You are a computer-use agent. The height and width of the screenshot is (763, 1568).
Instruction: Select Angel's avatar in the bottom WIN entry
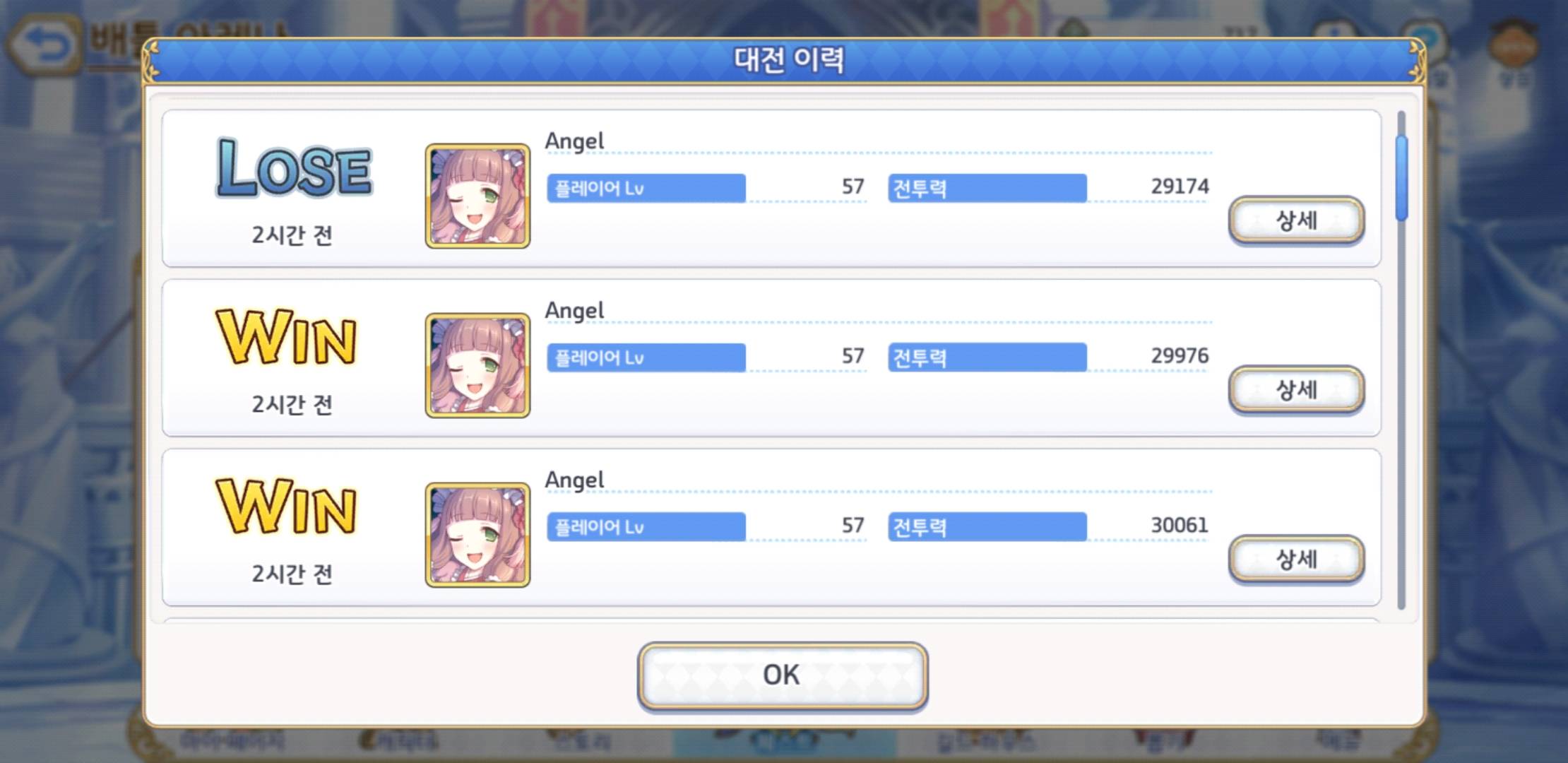click(477, 536)
